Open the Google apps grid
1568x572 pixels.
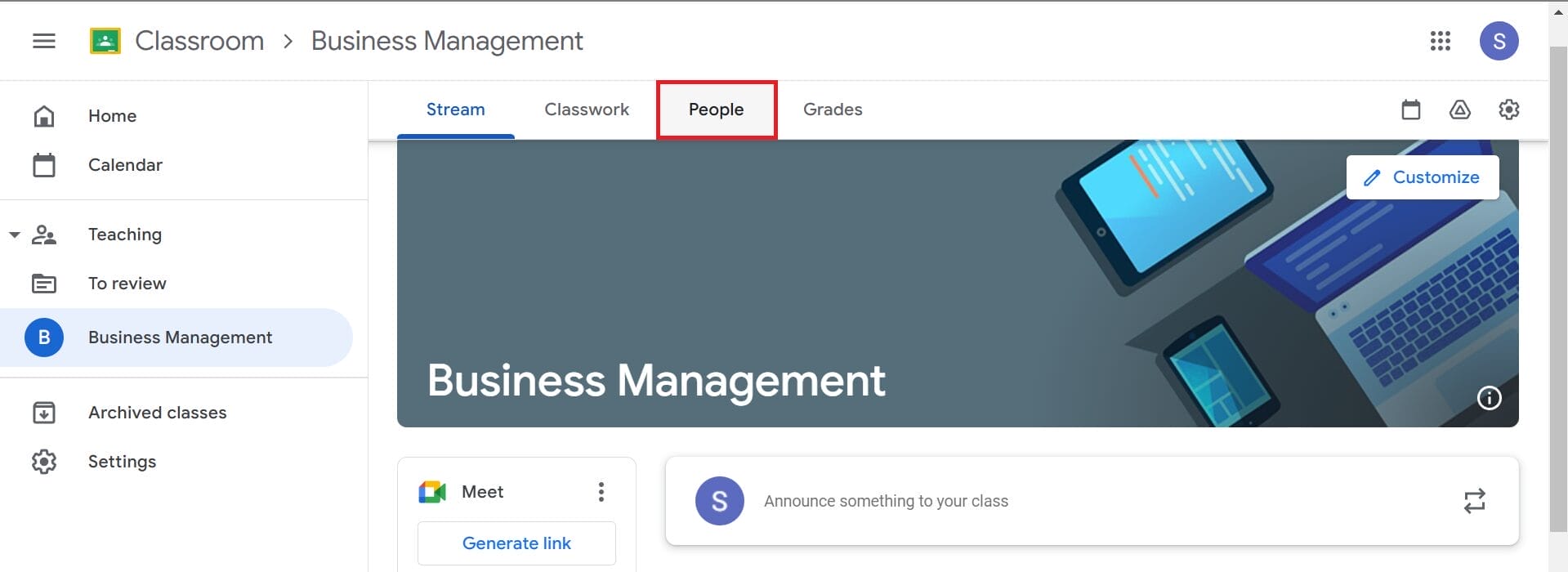(x=1441, y=41)
